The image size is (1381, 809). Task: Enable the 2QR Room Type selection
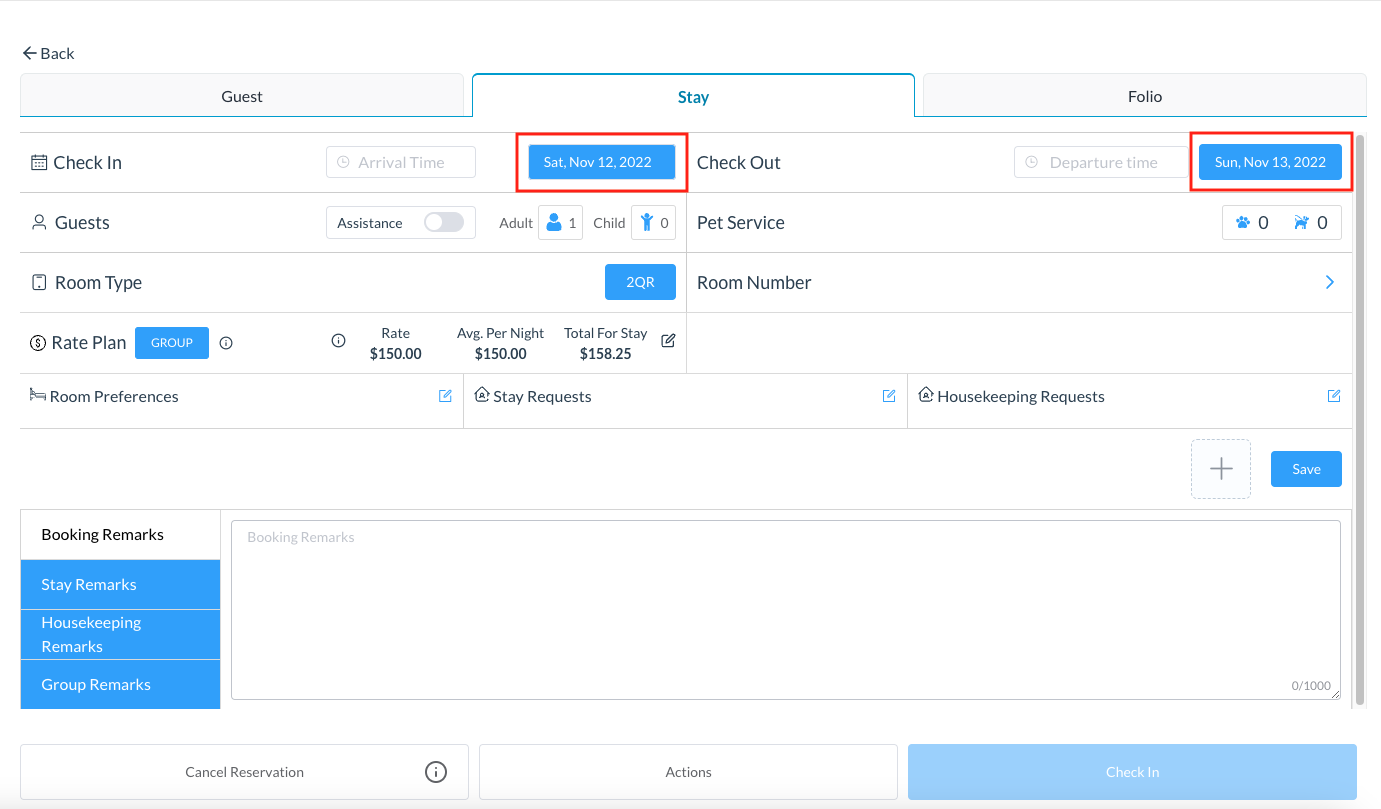(640, 282)
